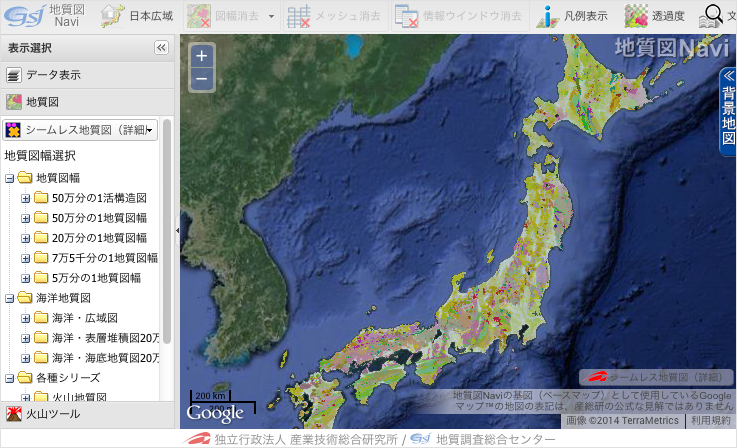The image size is (737, 448).
Task: Open the 地質図 section tab
Action: pyautogui.click(x=87, y=102)
